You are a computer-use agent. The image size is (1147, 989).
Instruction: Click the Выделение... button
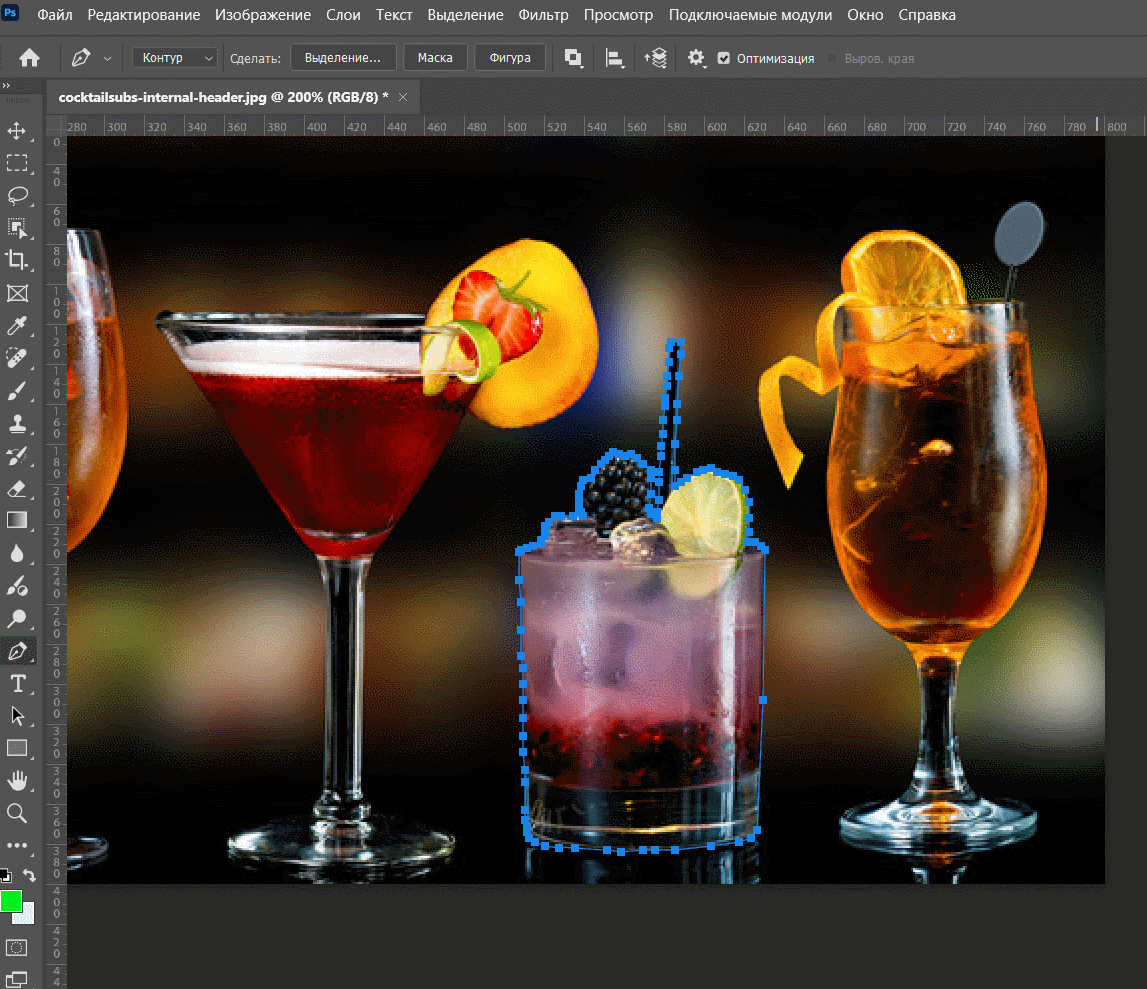pos(343,58)
